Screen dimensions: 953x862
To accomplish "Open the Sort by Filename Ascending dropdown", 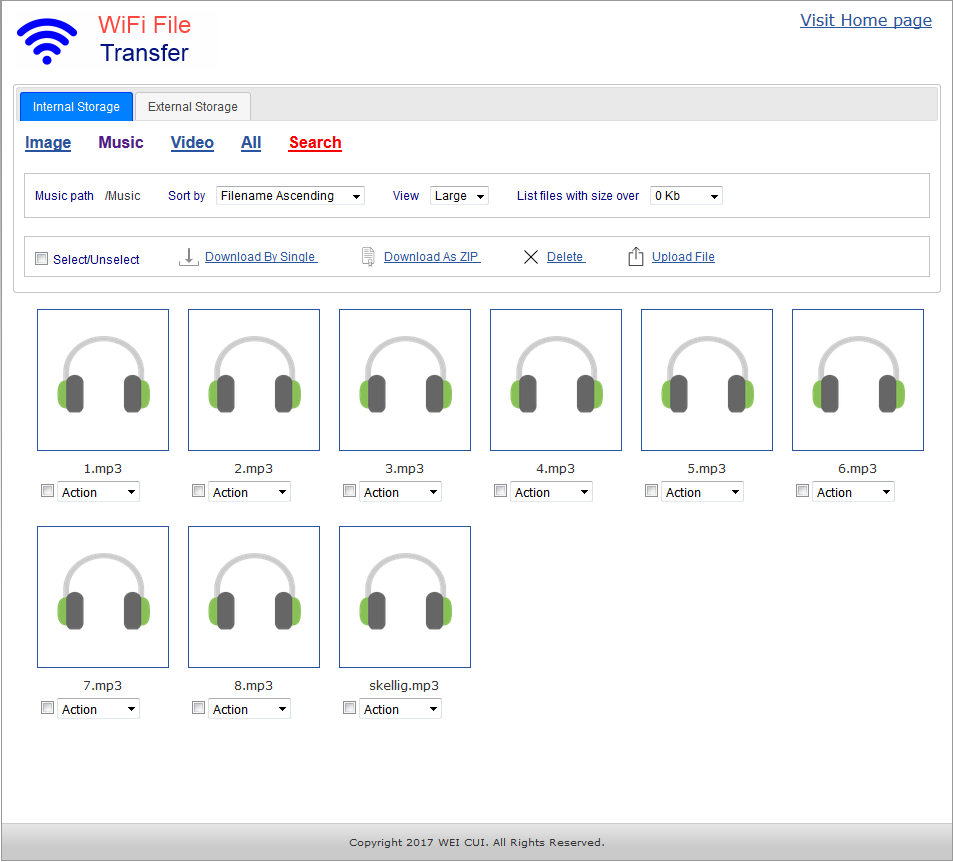I will (290, 196).
